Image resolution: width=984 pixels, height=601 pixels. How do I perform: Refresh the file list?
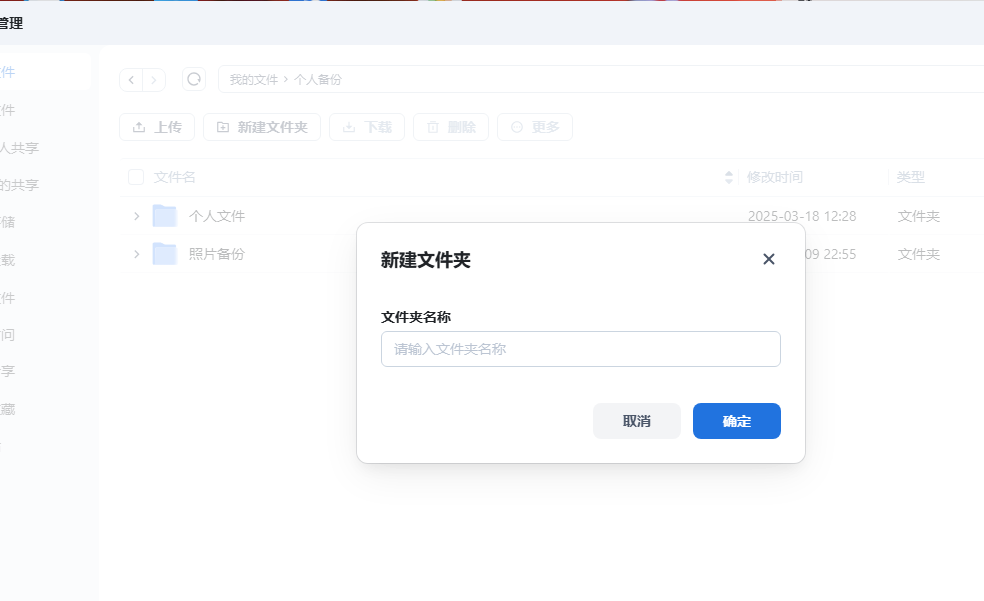(194, 79)
